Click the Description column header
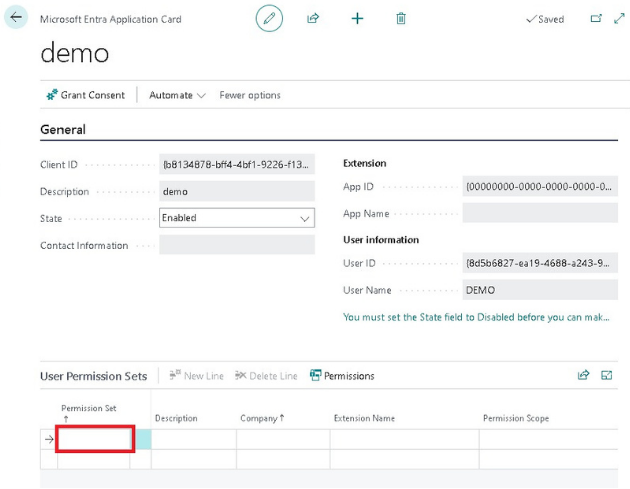 tap(176, 418)
